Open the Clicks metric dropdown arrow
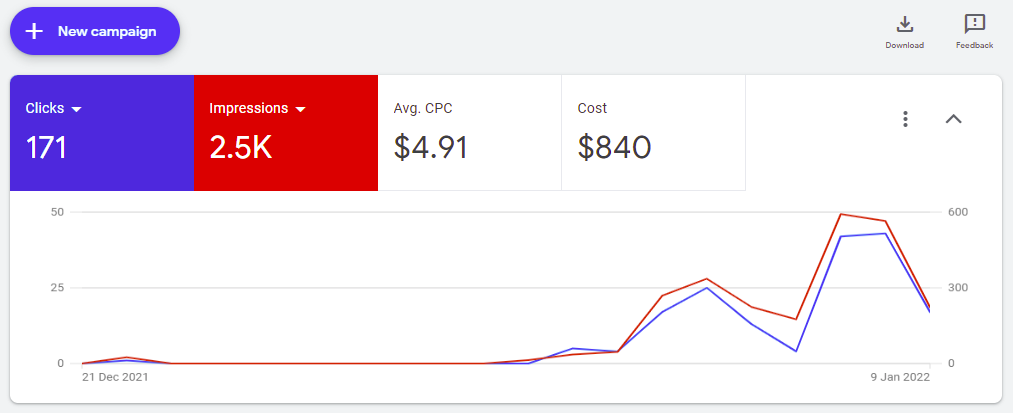 click(76, 109)
